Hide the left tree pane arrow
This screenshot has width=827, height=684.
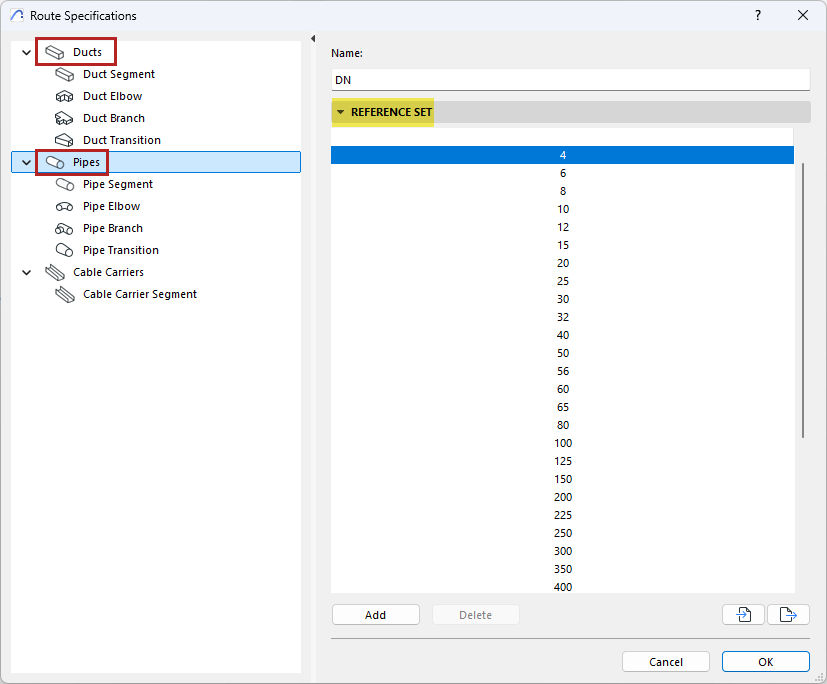tap(313, 38)
